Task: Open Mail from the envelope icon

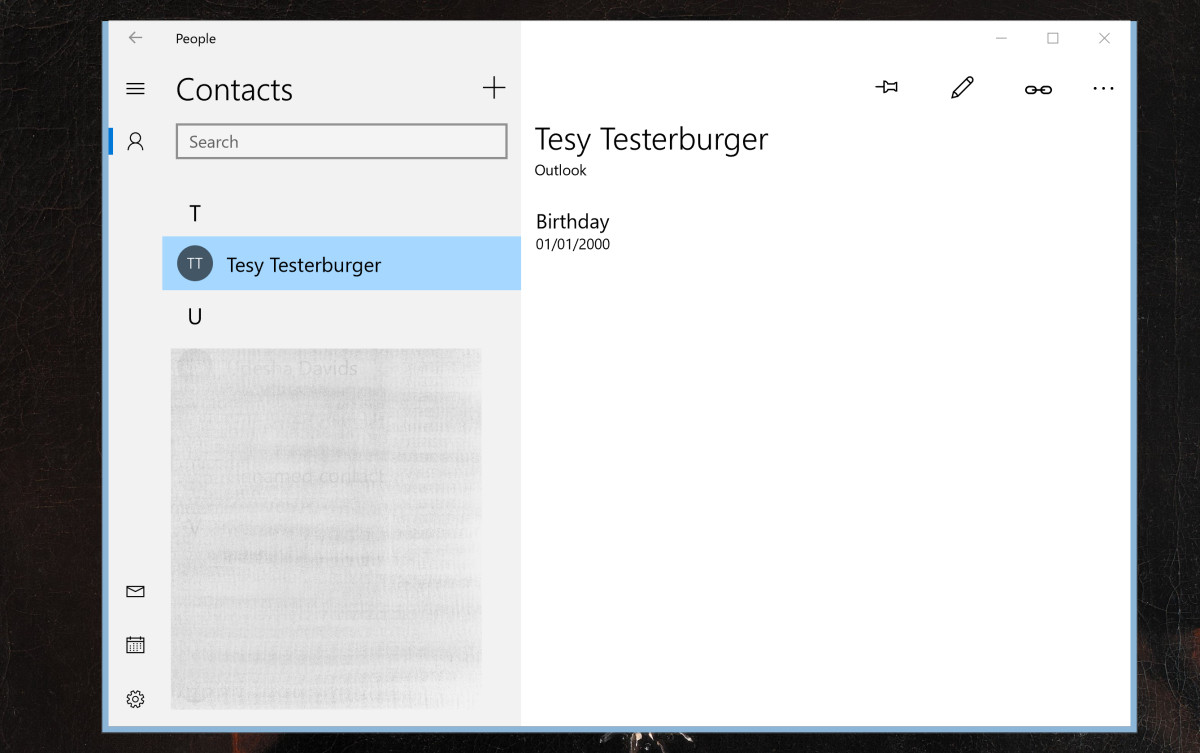Action: (x=135, y=591)
